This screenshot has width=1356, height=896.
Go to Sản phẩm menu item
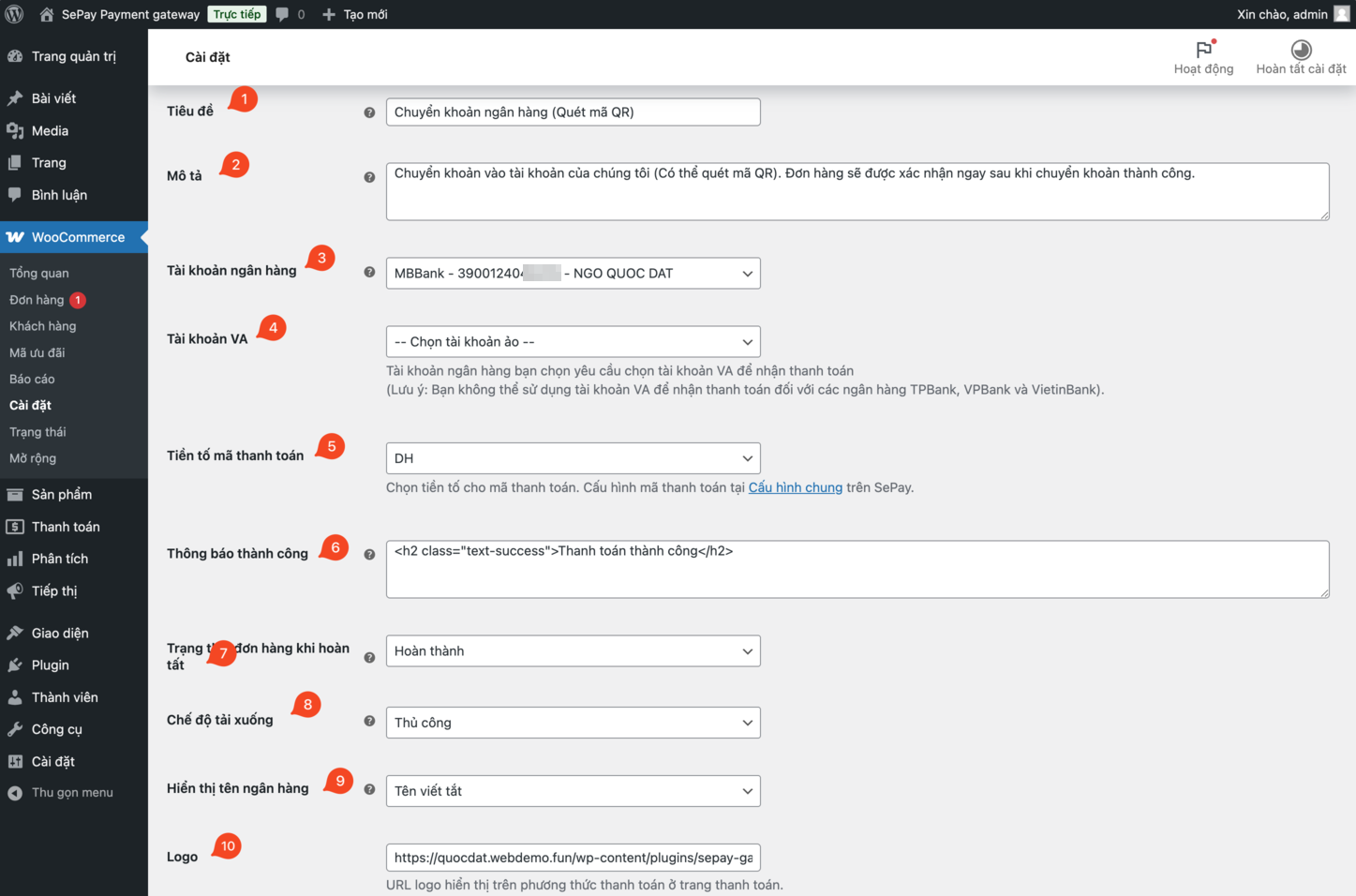point(61,495)
